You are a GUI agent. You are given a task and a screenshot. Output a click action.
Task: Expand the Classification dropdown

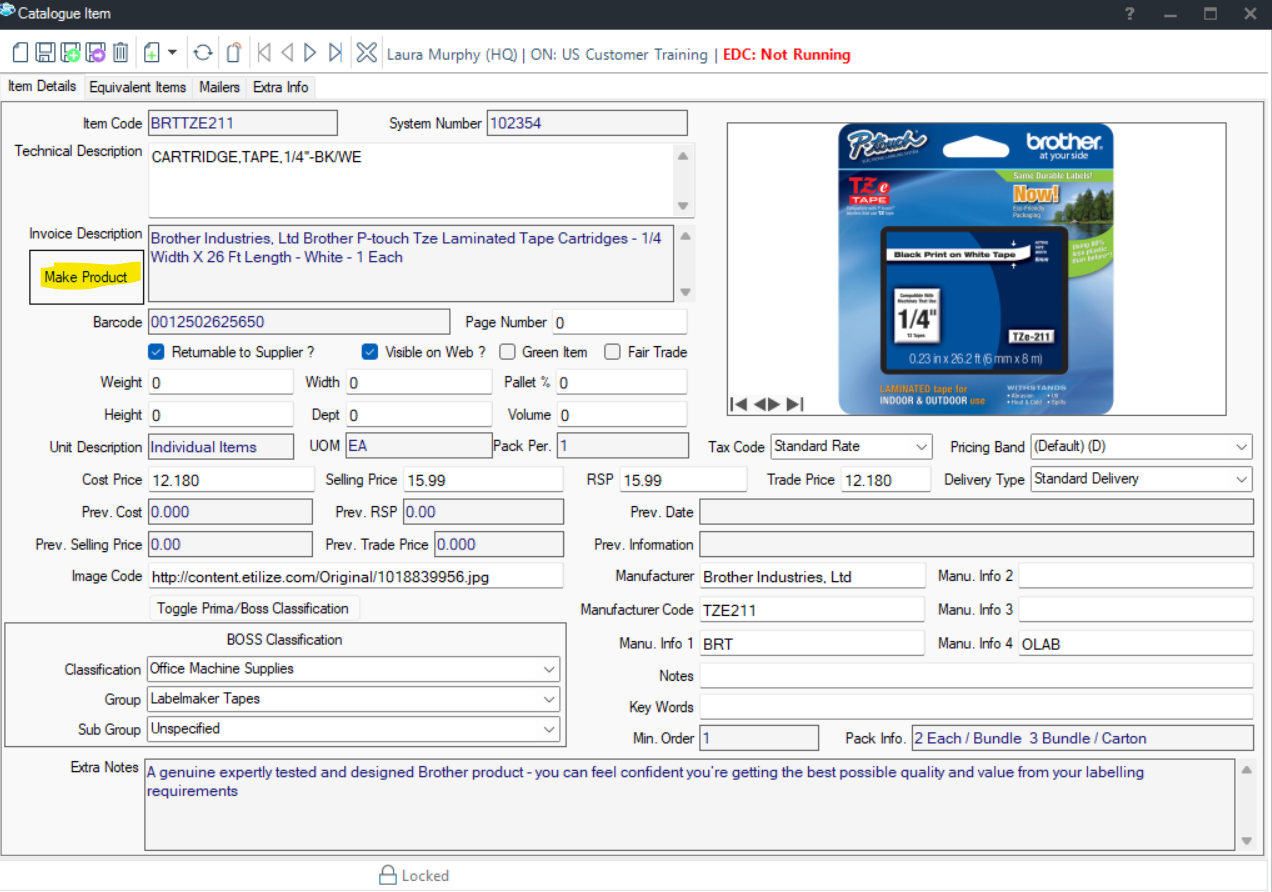pos(354,669)
